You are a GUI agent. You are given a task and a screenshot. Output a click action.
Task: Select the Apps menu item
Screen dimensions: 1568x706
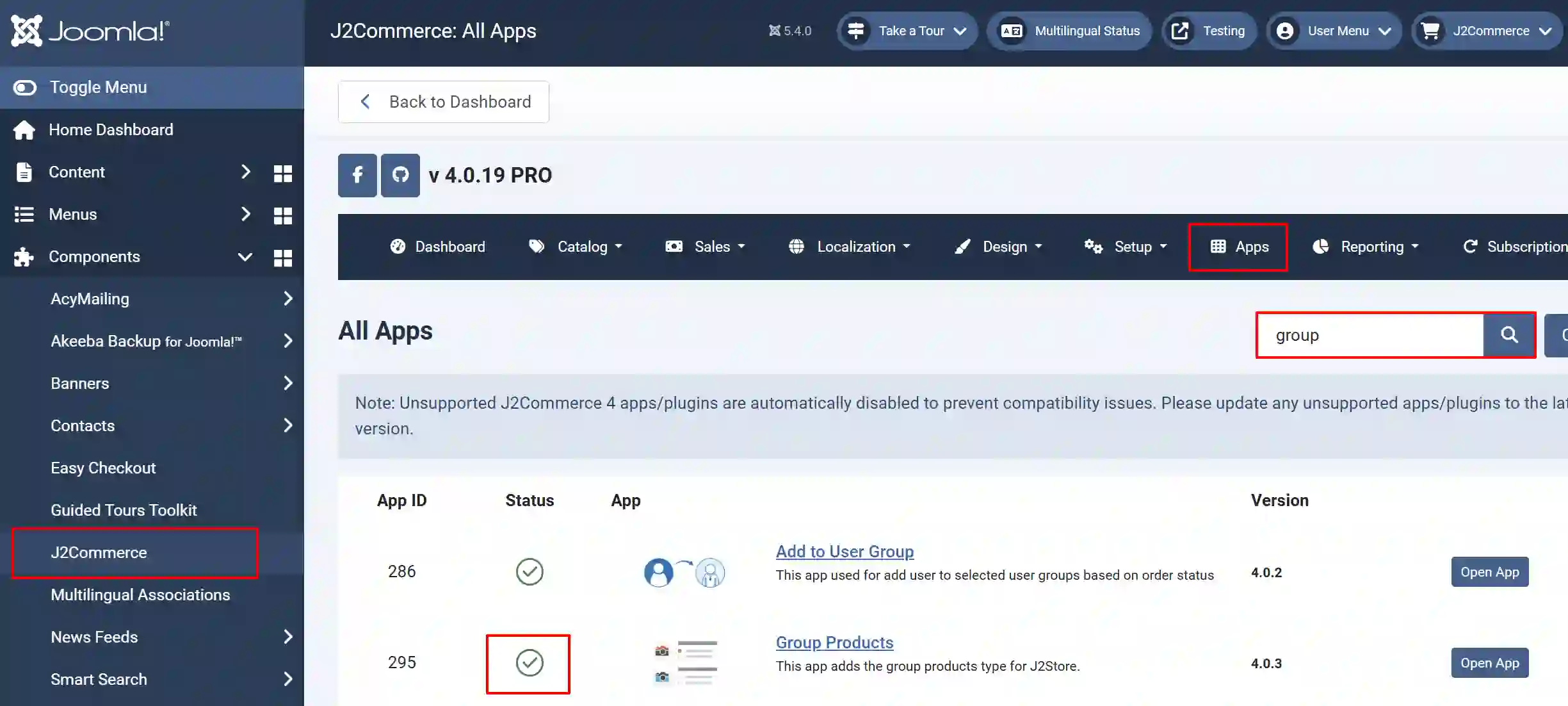click(x=1238, y=247)
